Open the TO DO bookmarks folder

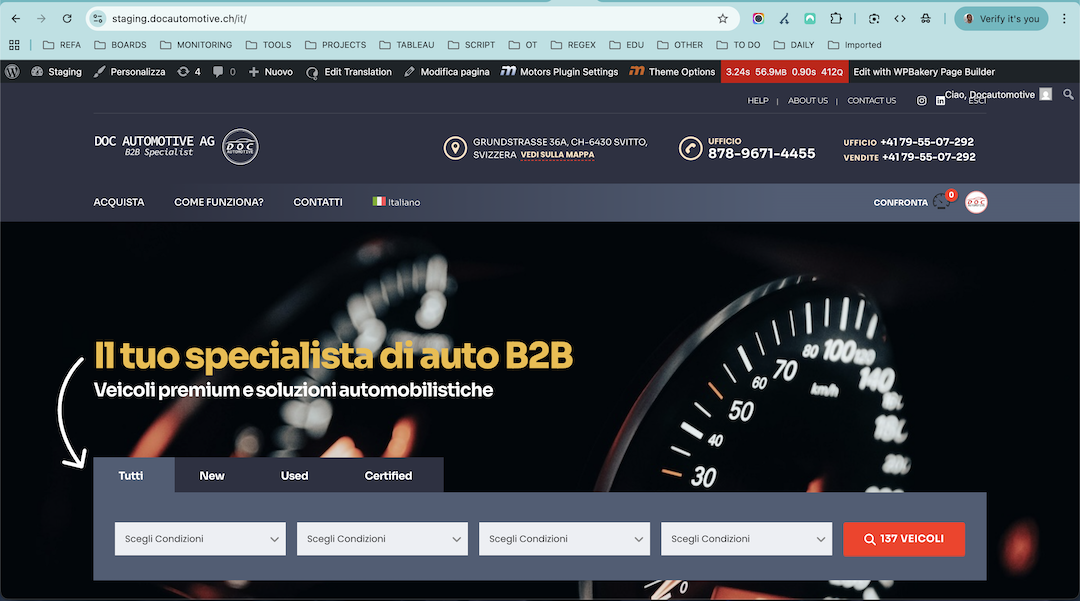point(738,45)
